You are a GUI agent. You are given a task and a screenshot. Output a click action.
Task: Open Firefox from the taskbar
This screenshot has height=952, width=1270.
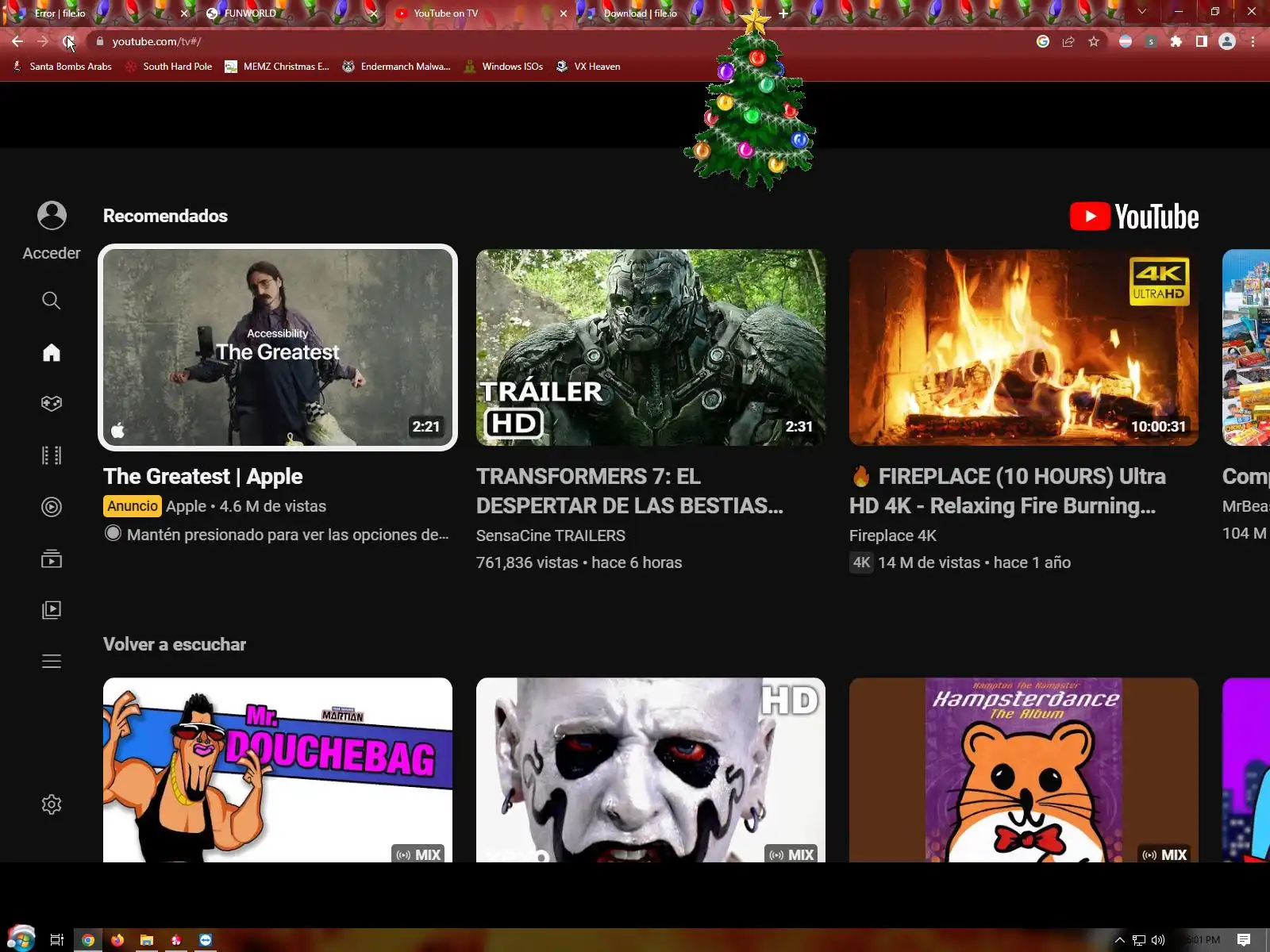[x=117, y=940]
